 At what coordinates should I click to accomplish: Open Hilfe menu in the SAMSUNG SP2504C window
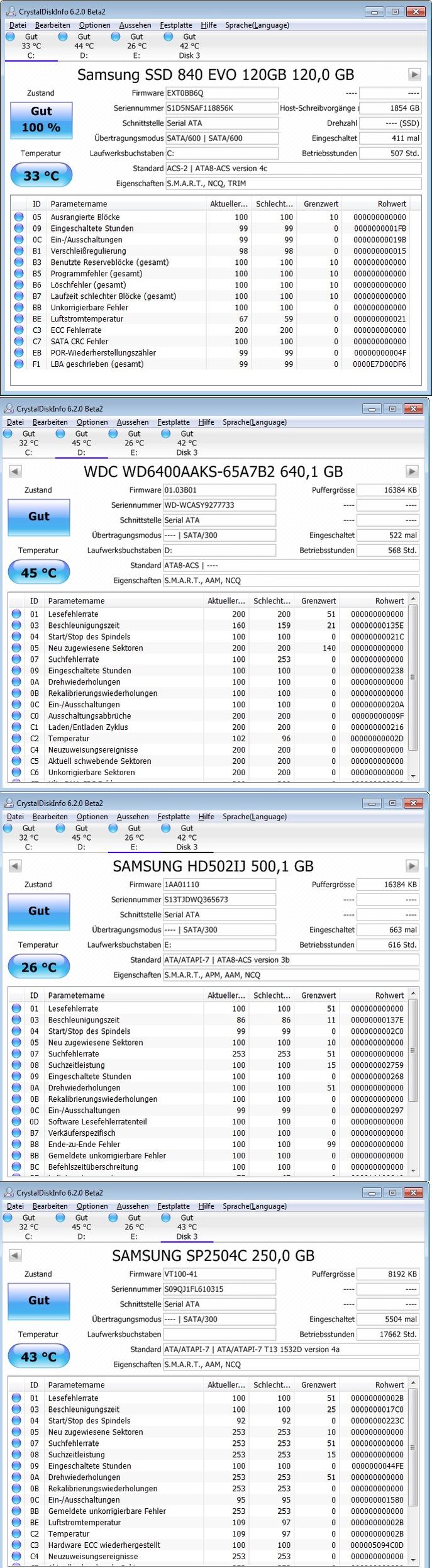click(206, 1206)
